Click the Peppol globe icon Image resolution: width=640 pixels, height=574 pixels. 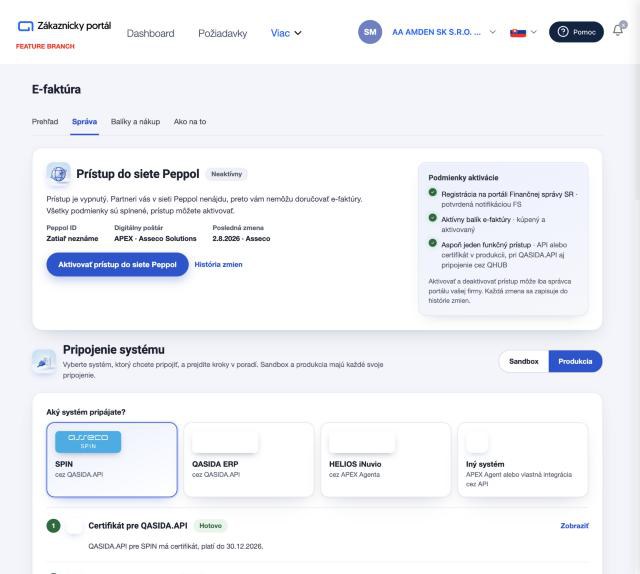(58, 174)
